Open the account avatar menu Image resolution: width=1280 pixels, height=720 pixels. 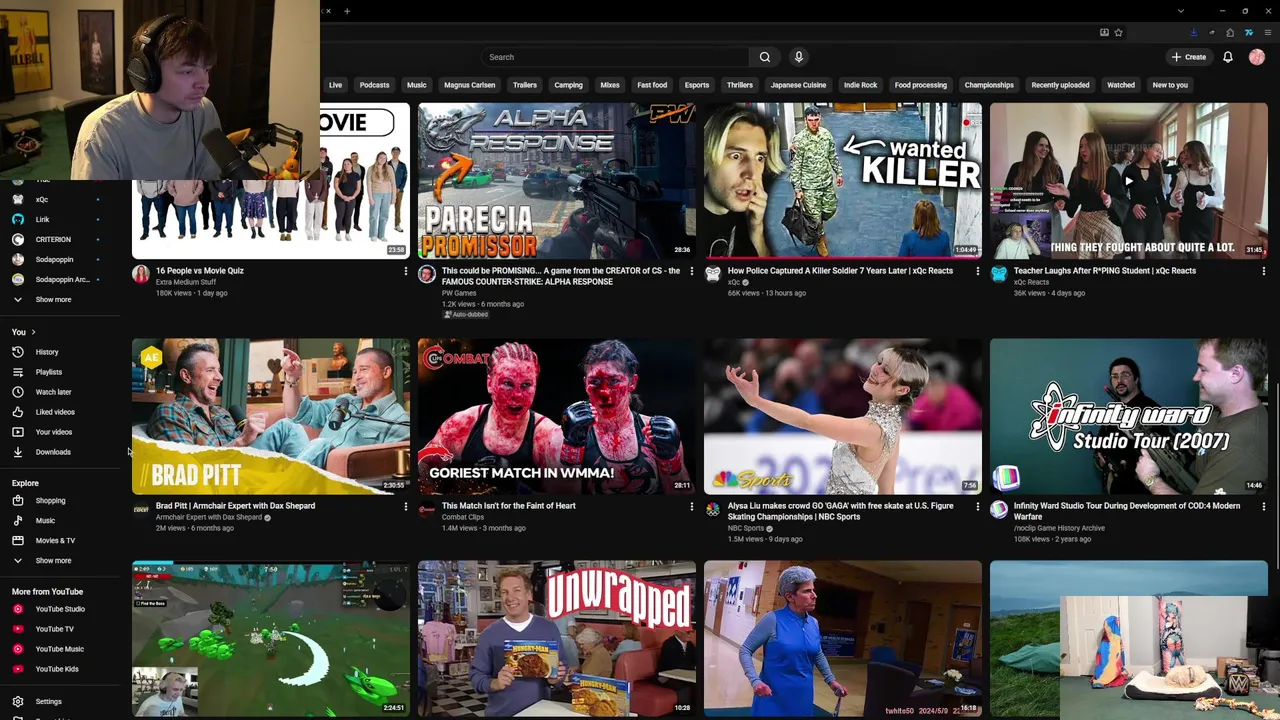click(x=1257, y=57)
